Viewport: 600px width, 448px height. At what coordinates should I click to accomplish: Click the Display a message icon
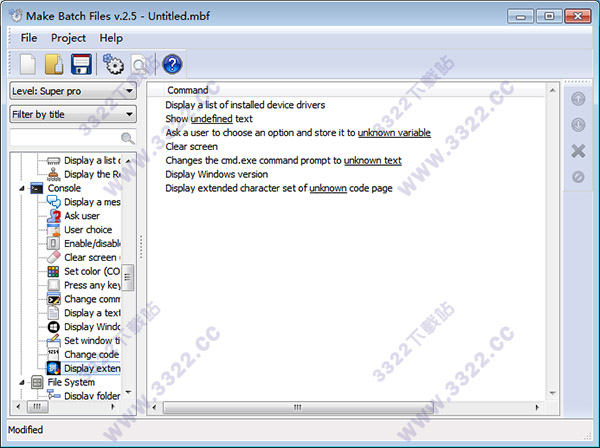tap(53, 202)
